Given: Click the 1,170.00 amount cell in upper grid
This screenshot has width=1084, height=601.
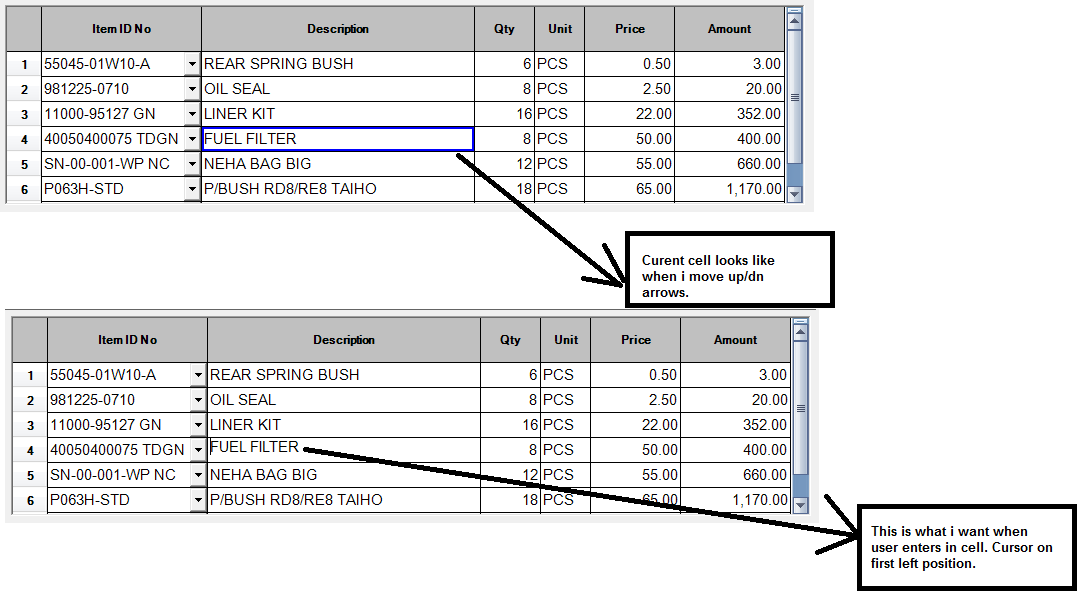Looking at the screenshot, I should pyautogui.click(x=729, y=189).
